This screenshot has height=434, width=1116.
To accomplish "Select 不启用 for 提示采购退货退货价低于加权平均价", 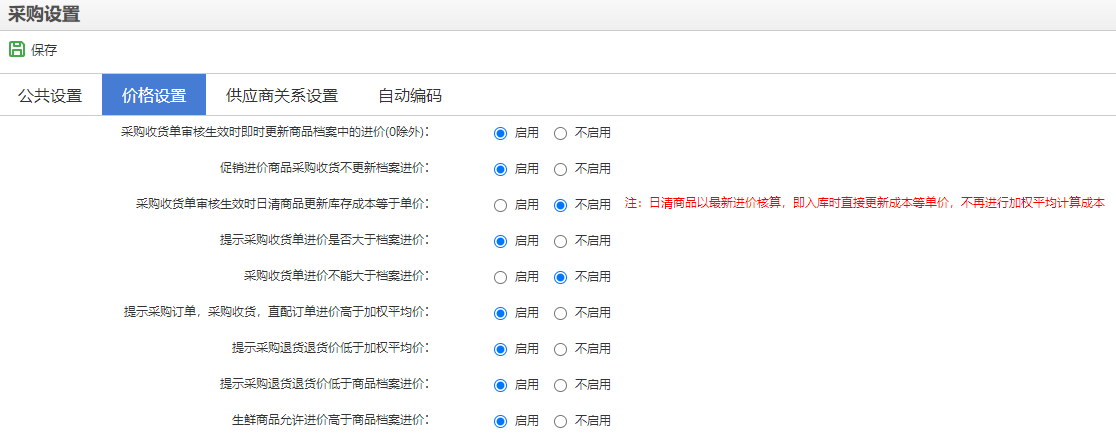I will pos(560,349).
